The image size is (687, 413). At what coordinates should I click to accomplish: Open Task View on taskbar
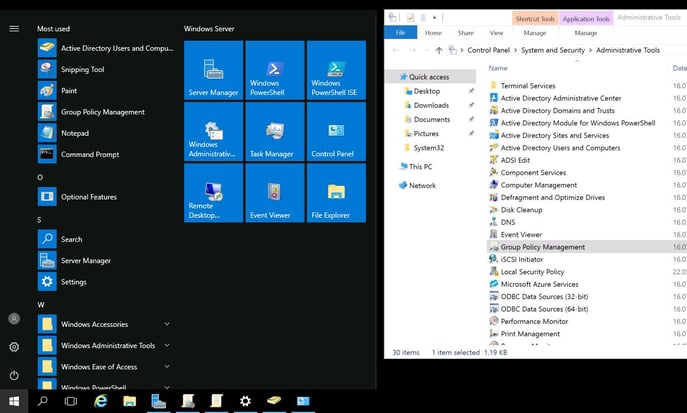[71, 401]
